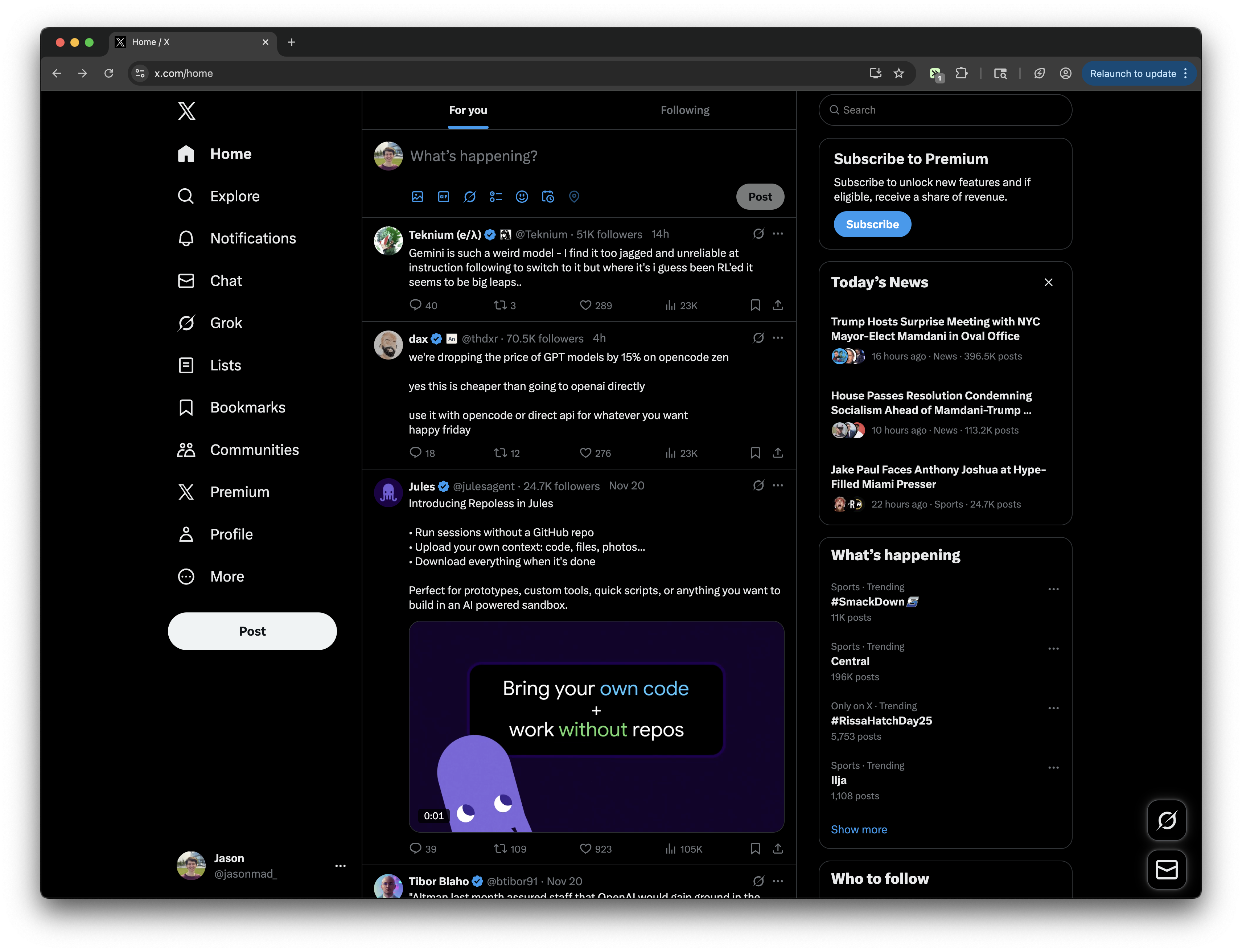The image size is (1242, 952).
Task: Click the media upload icon
Action: pos(418,197)
